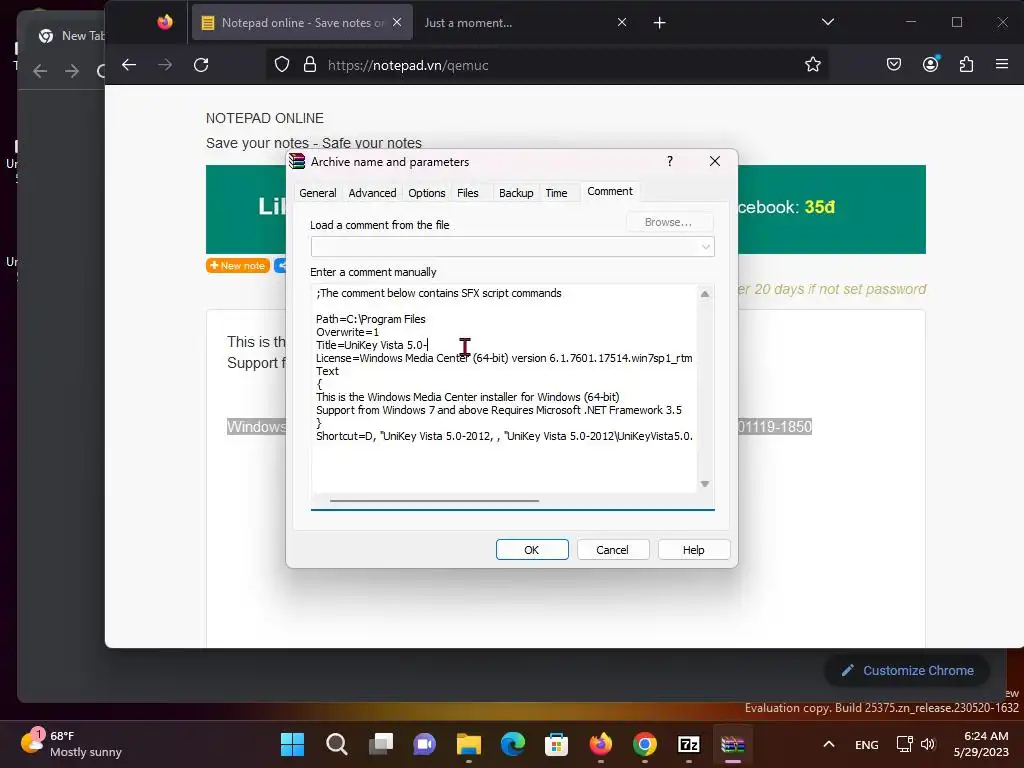Select the Comment tab
This screenshot has width=1024, height=768.
[x=609, y=191]
